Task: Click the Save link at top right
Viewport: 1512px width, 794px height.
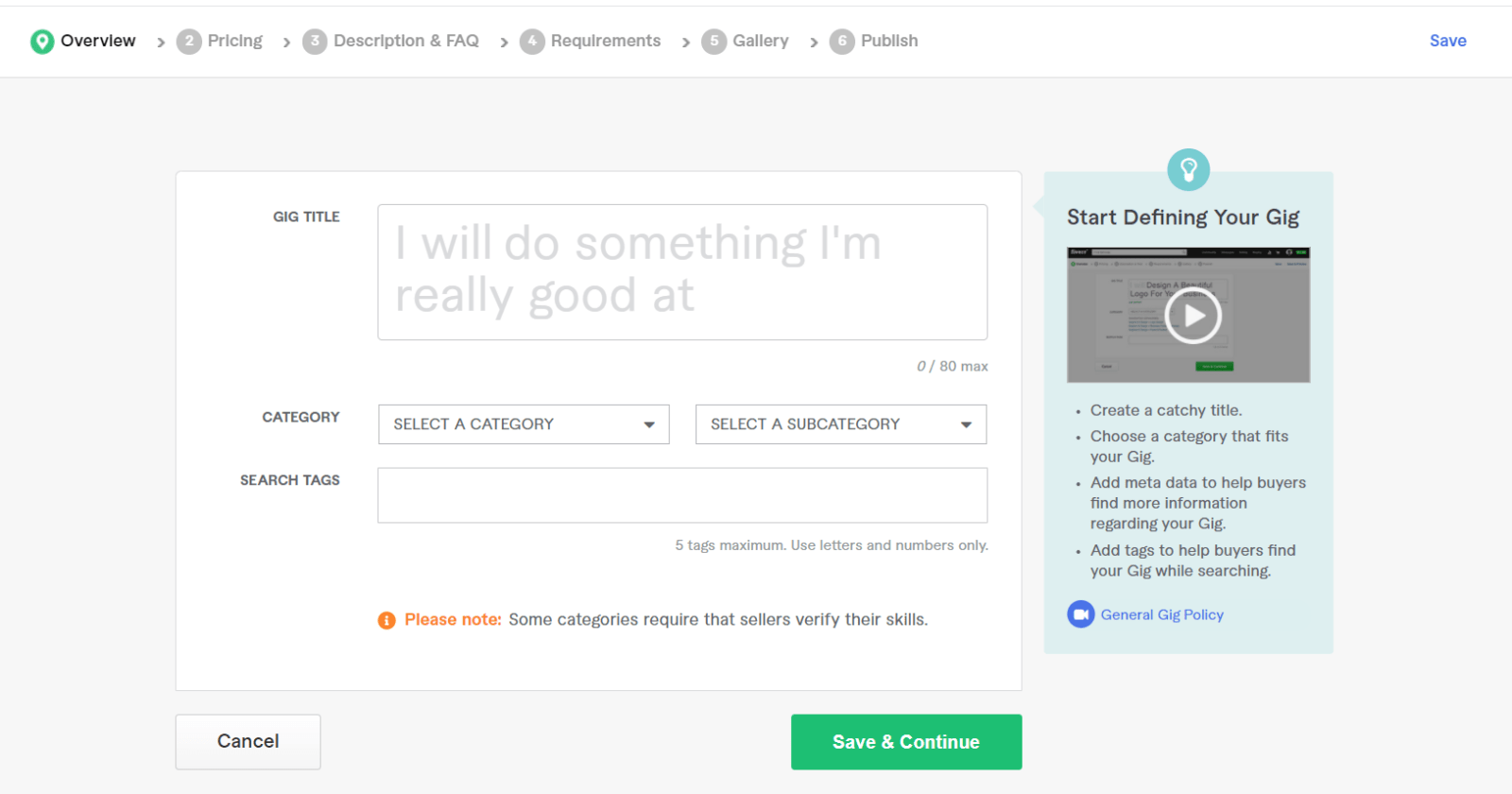Action: click(1447, 41)
